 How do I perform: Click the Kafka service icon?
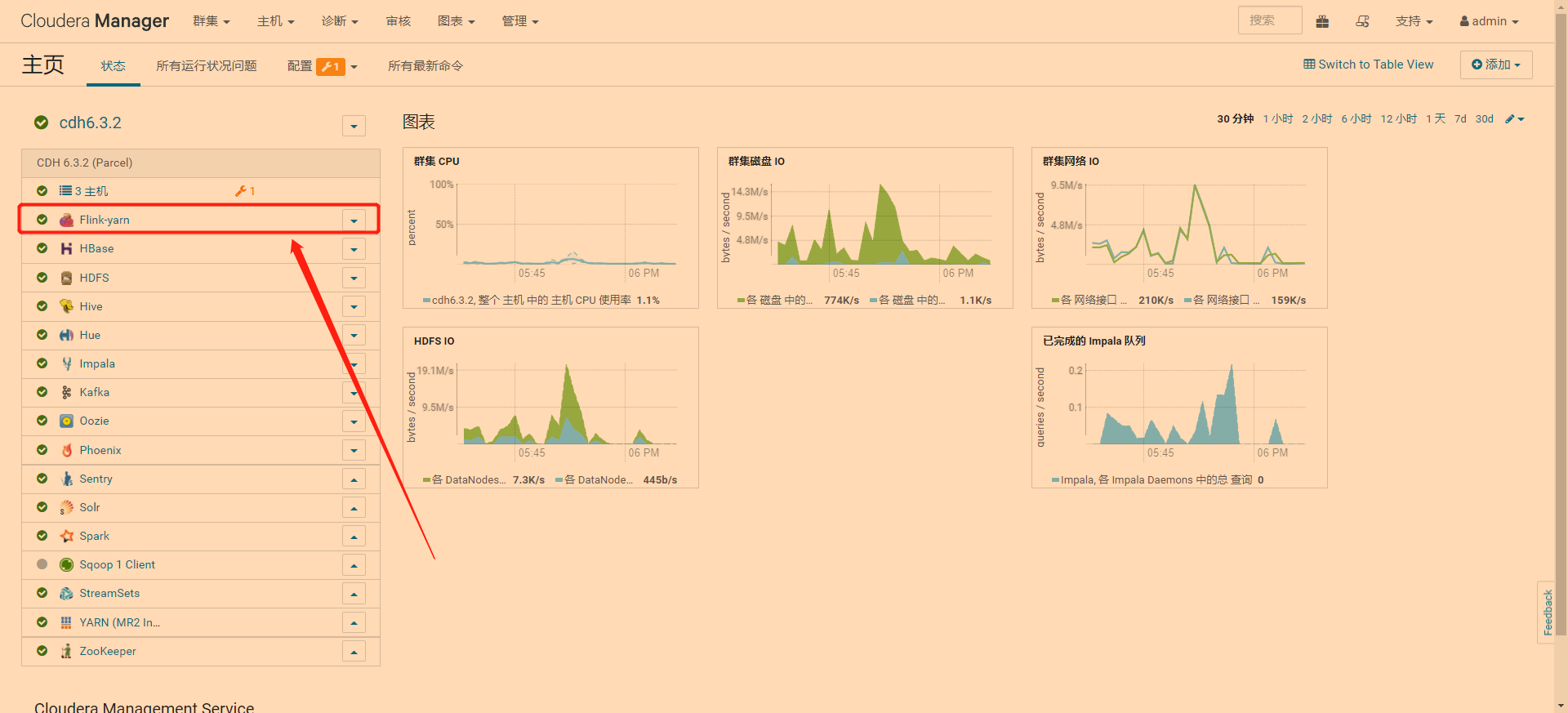coord(67,392)
